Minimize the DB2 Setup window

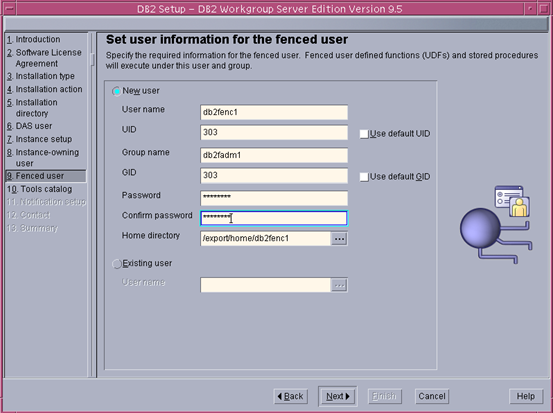click(530, 9)
